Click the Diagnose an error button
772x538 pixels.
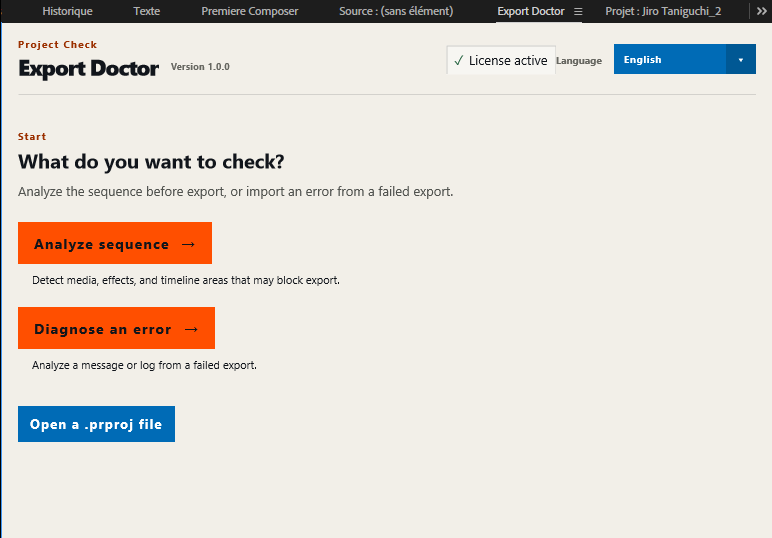coord(116,328)
